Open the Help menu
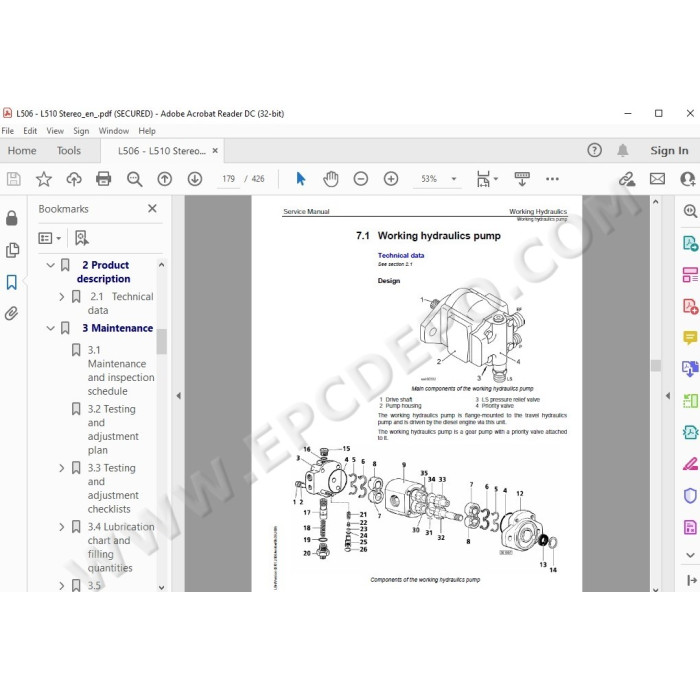 (147, 131)
